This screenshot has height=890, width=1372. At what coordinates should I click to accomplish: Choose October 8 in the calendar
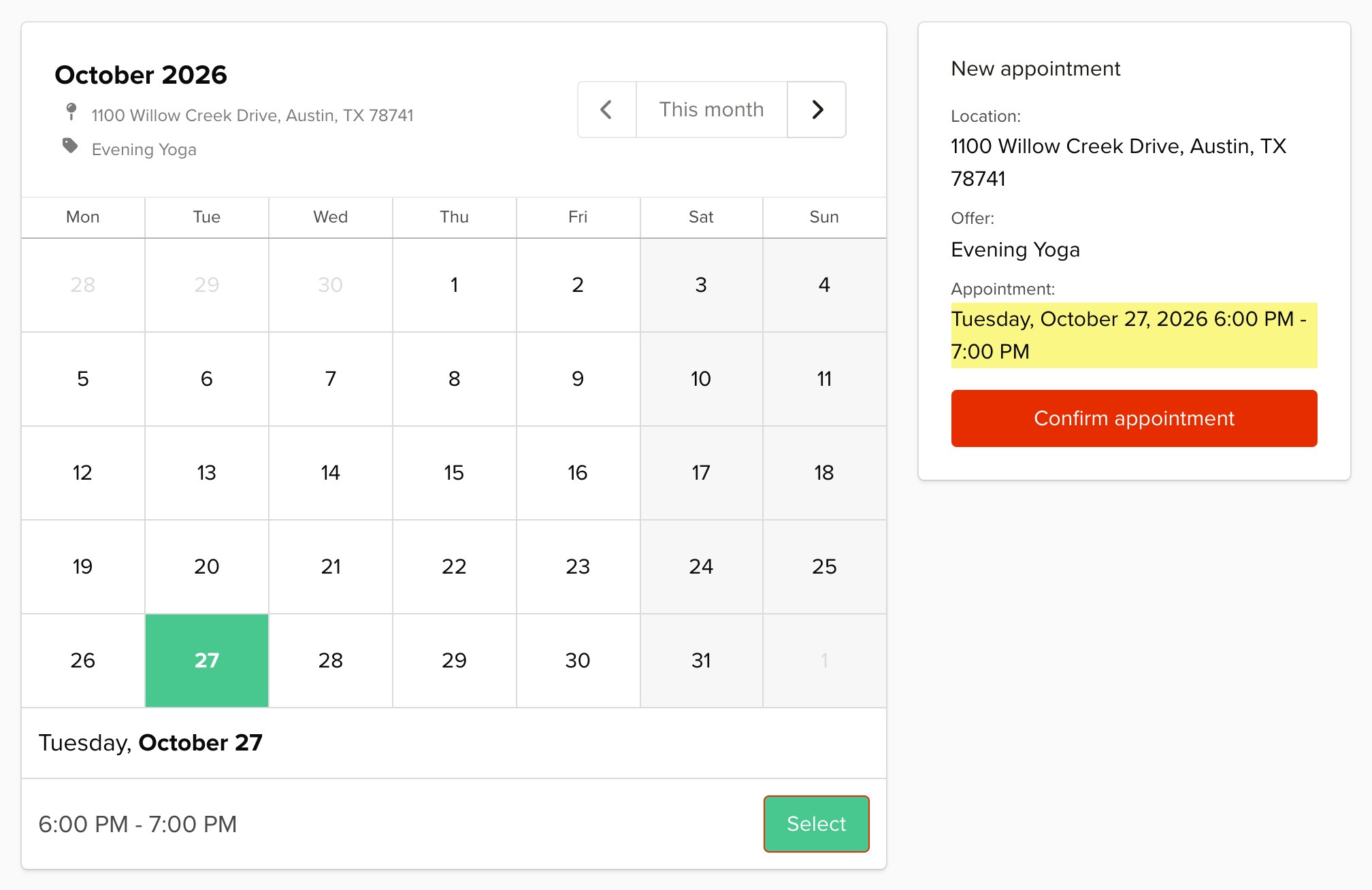454,379
